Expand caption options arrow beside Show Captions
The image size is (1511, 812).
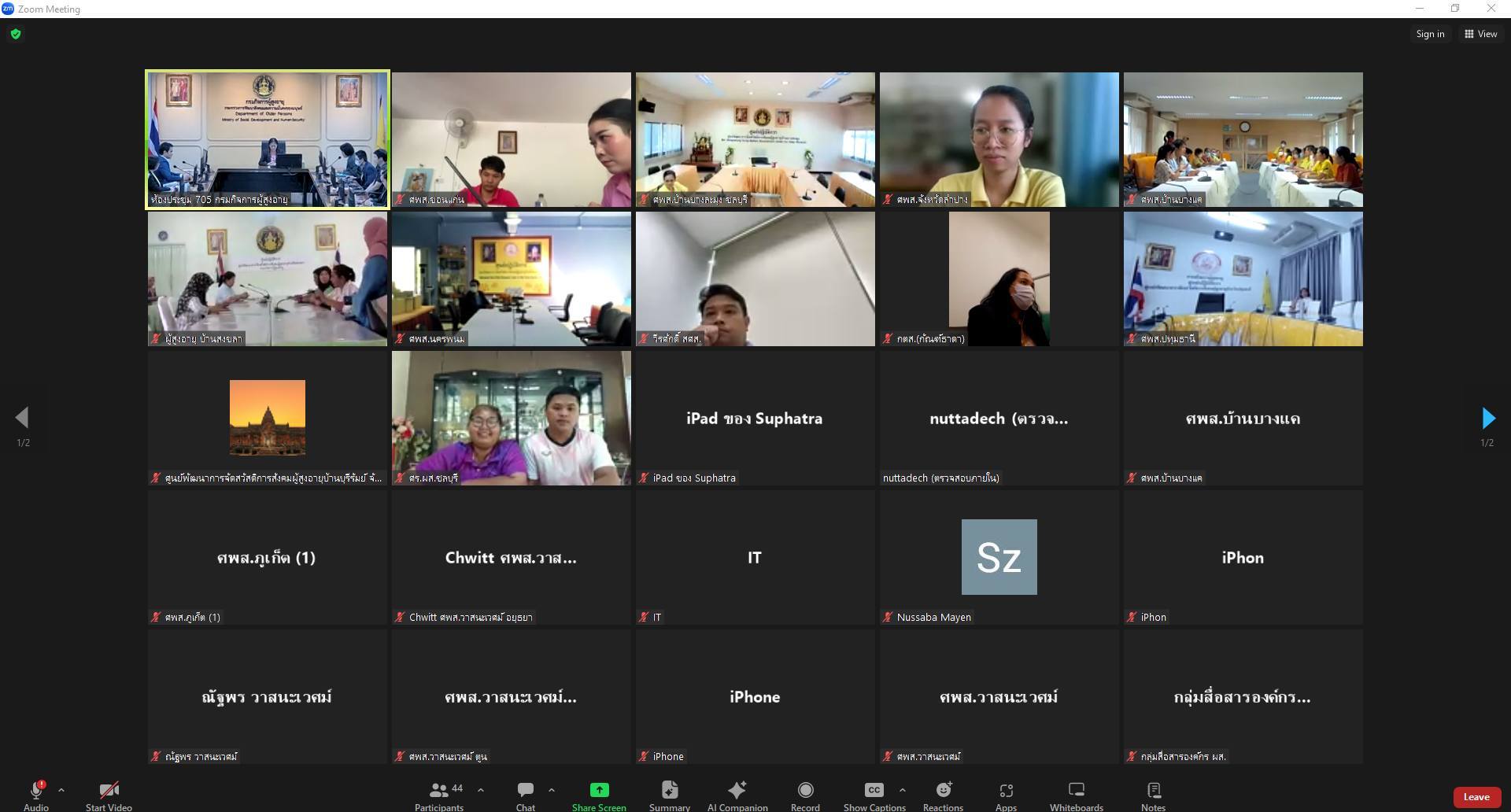902,790
